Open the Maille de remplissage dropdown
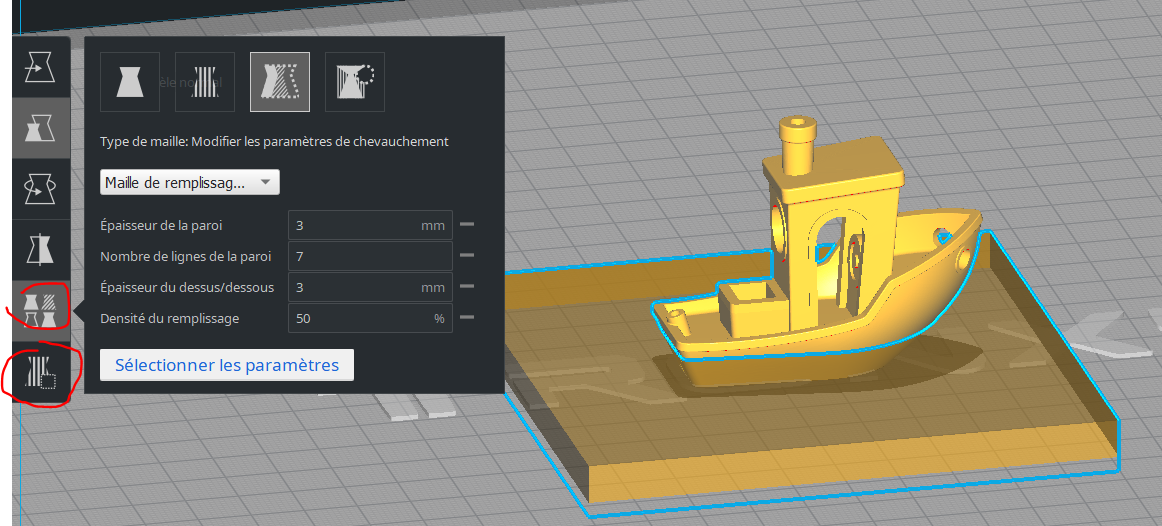This screenshot has width=1162, height=526. click(190, 182)
